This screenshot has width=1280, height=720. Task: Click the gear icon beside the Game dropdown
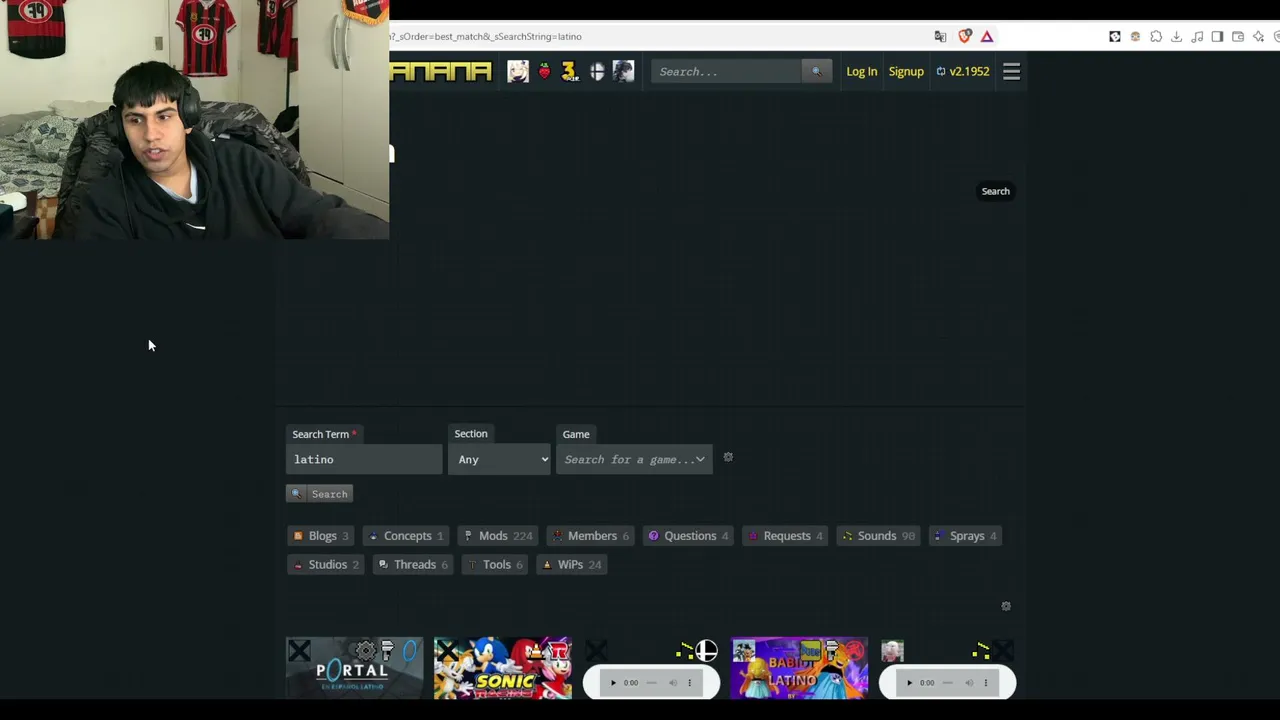click(x=728, y=457)
